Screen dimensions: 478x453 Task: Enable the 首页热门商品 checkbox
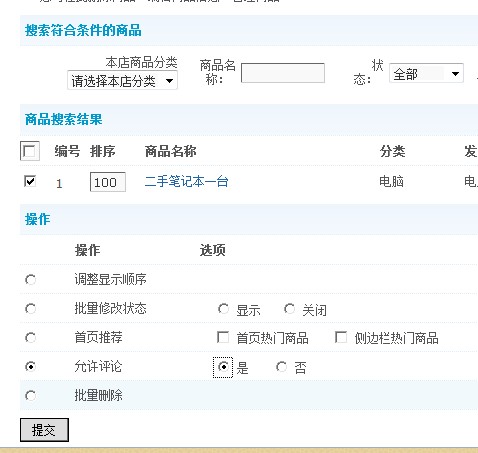point(223,337)
